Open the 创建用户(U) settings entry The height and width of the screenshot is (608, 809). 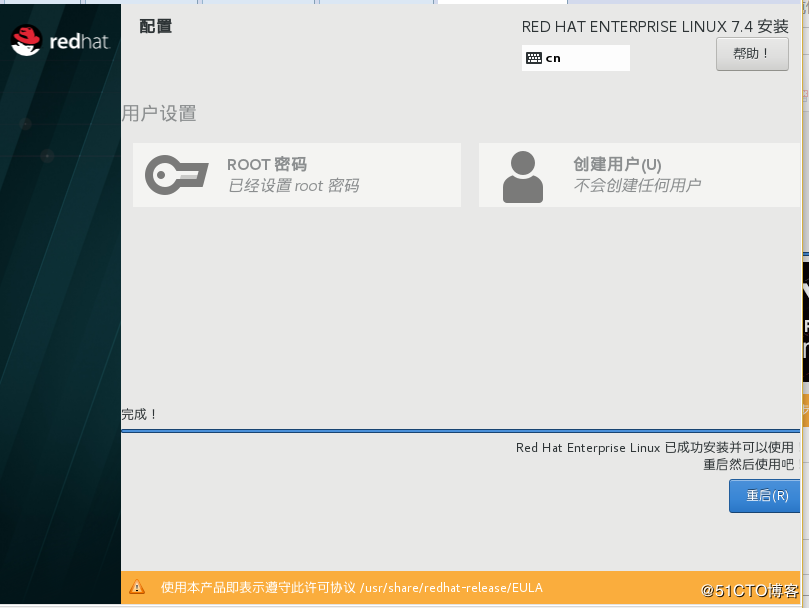[x=639, y=175]
